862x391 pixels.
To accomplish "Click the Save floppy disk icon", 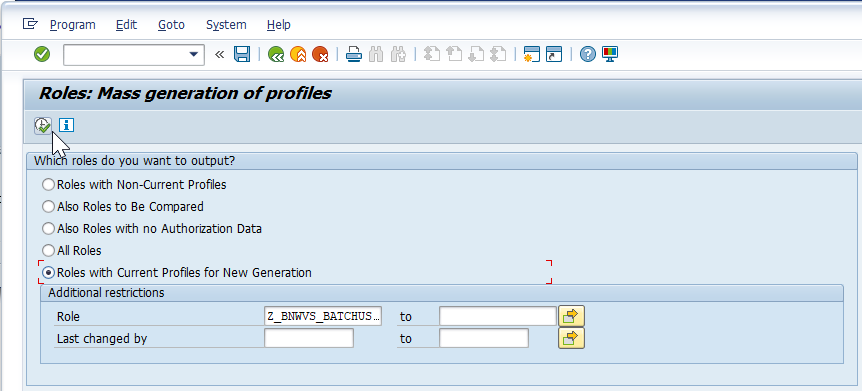I will 242,54.
